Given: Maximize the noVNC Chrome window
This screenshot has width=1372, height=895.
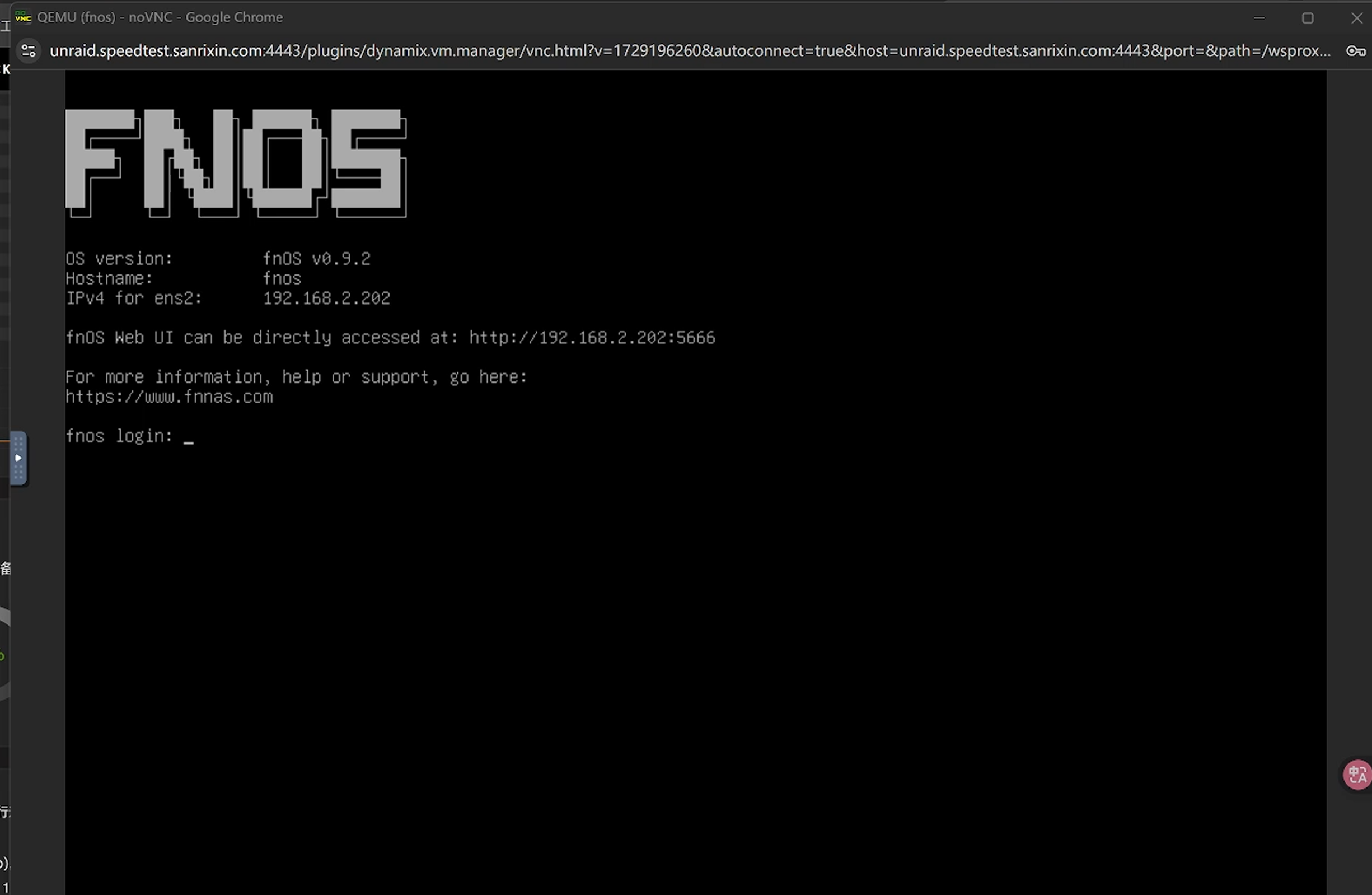Looking at the screenshot, I should coord(1308,18).
